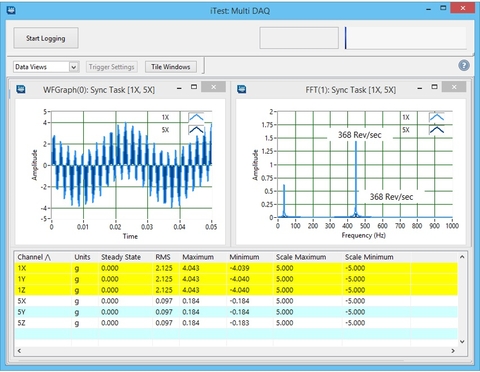Select the 1X channel row
This screenshot has height=372, width=480.
(x=236, y=268)
